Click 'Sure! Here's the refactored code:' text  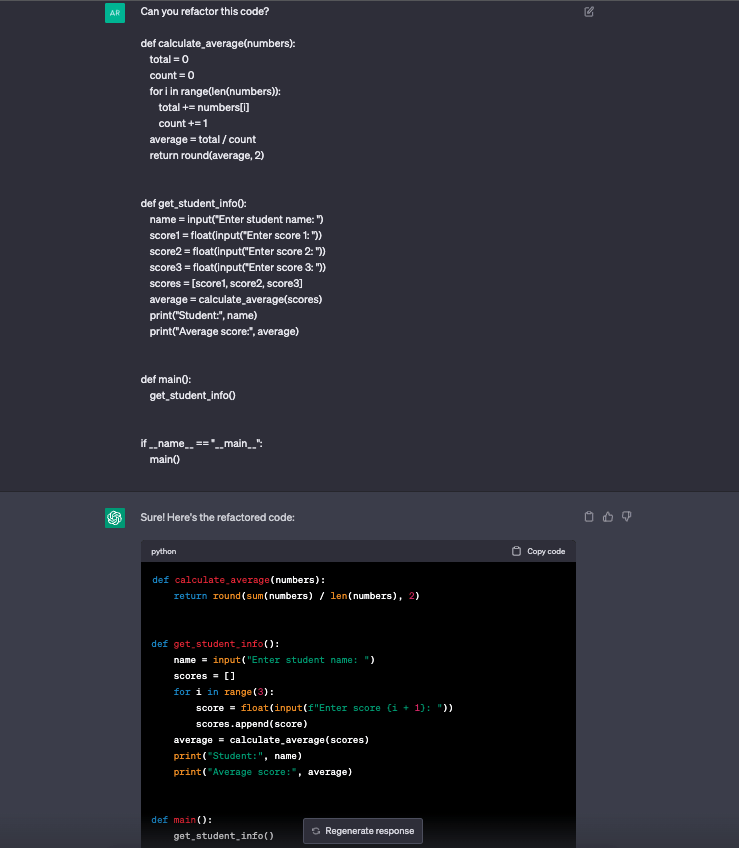(x=217, y=517)
